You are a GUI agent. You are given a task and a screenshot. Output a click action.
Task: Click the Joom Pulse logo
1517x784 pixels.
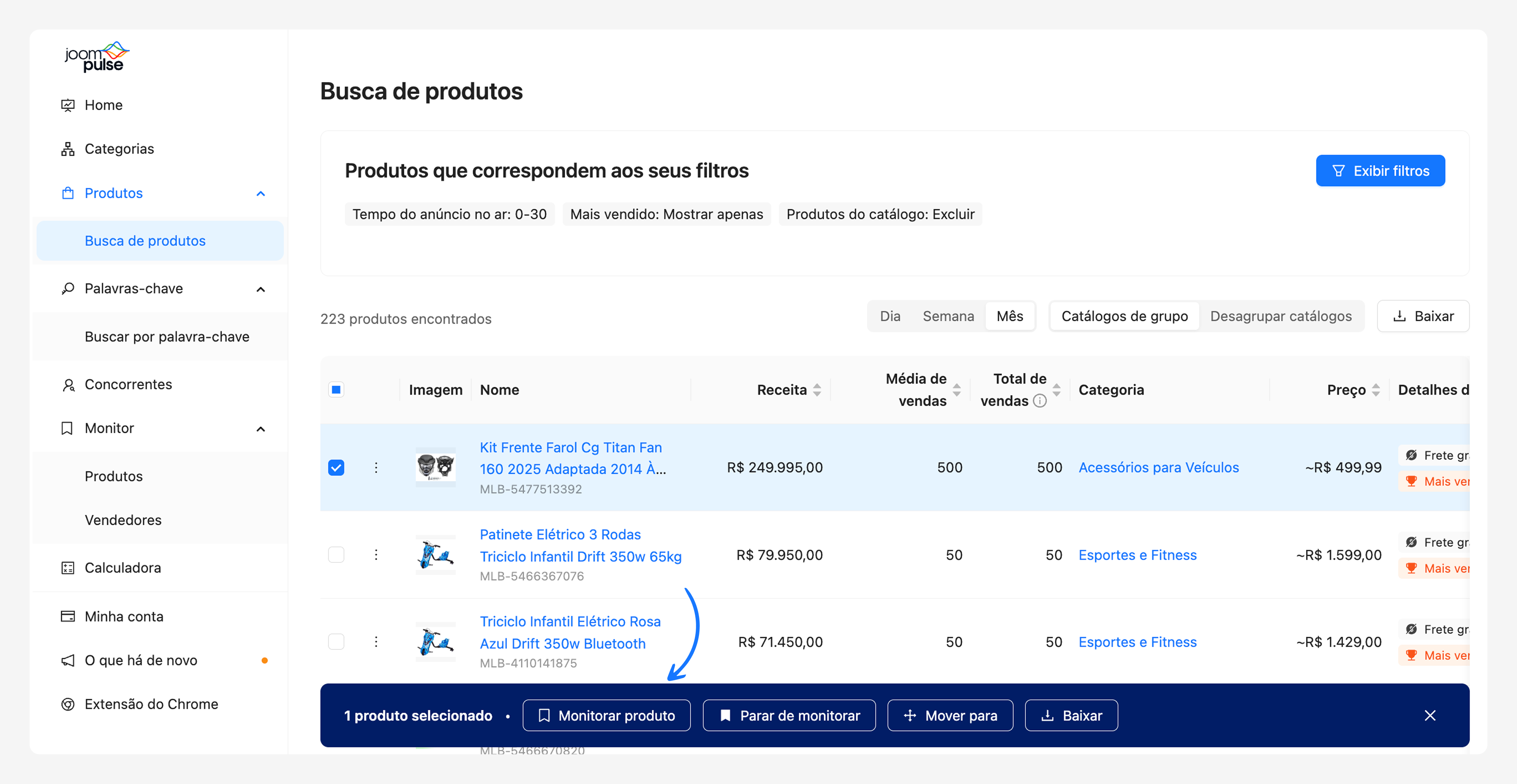pos(96,57)
